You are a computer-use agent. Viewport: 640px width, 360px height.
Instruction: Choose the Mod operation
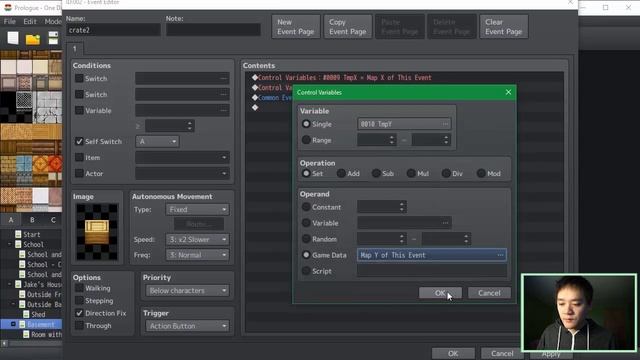pyautogui.click(x=481, y=173)
